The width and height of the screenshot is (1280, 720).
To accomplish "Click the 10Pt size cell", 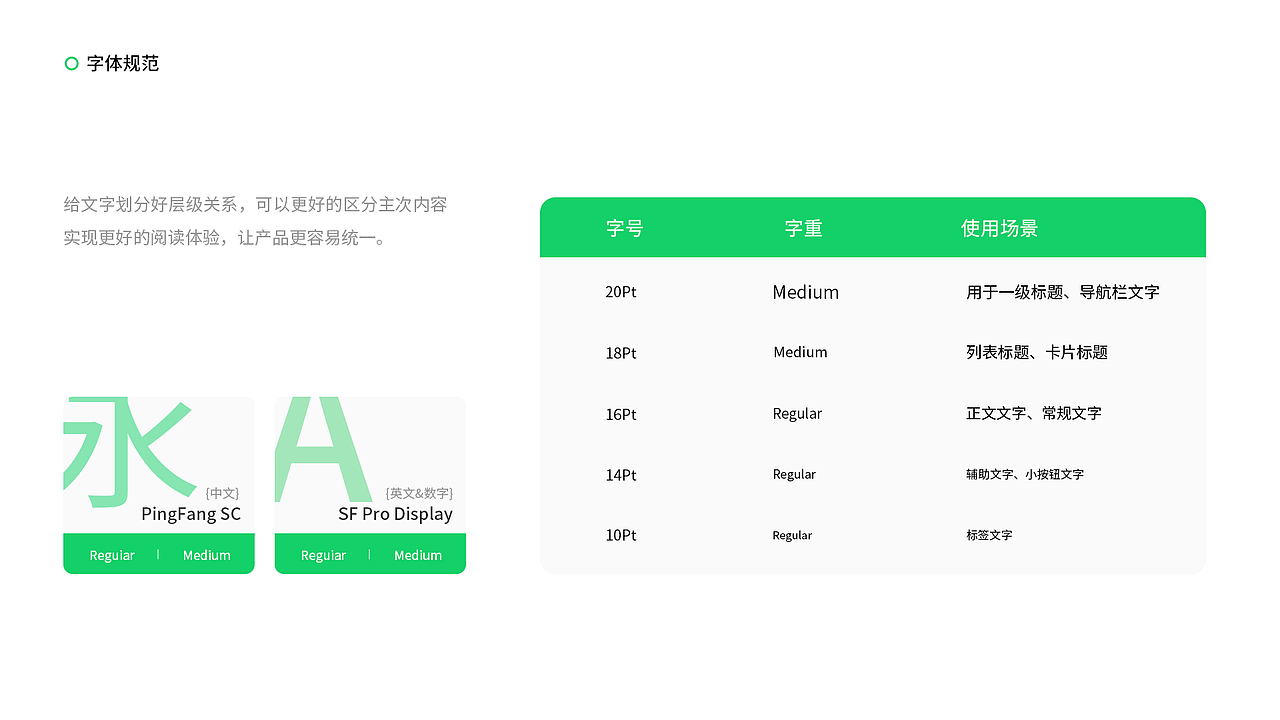I will pos(621,535).
